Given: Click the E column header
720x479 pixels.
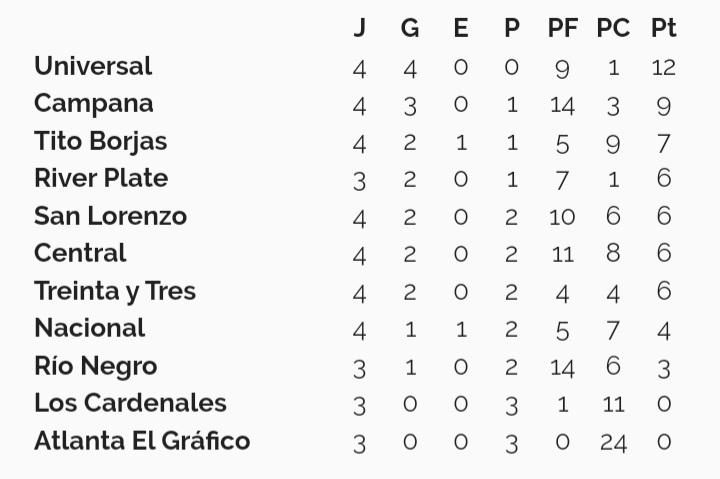Looking at the screenshot, I should 461,28.
